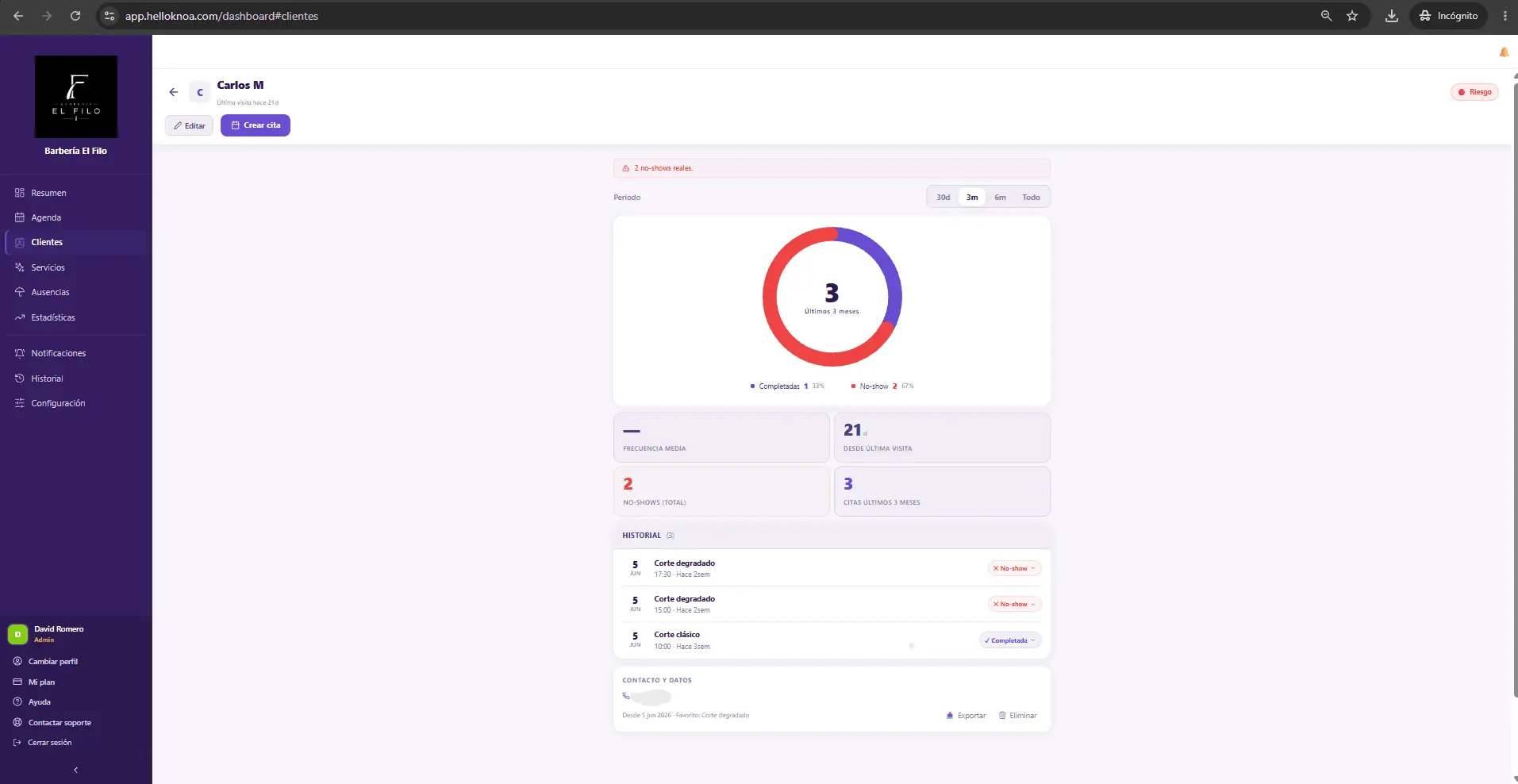This screenshot has height=784, width=1518.
Task: Click the 2 no-shows reales alert
Action: tap(832, 168)
